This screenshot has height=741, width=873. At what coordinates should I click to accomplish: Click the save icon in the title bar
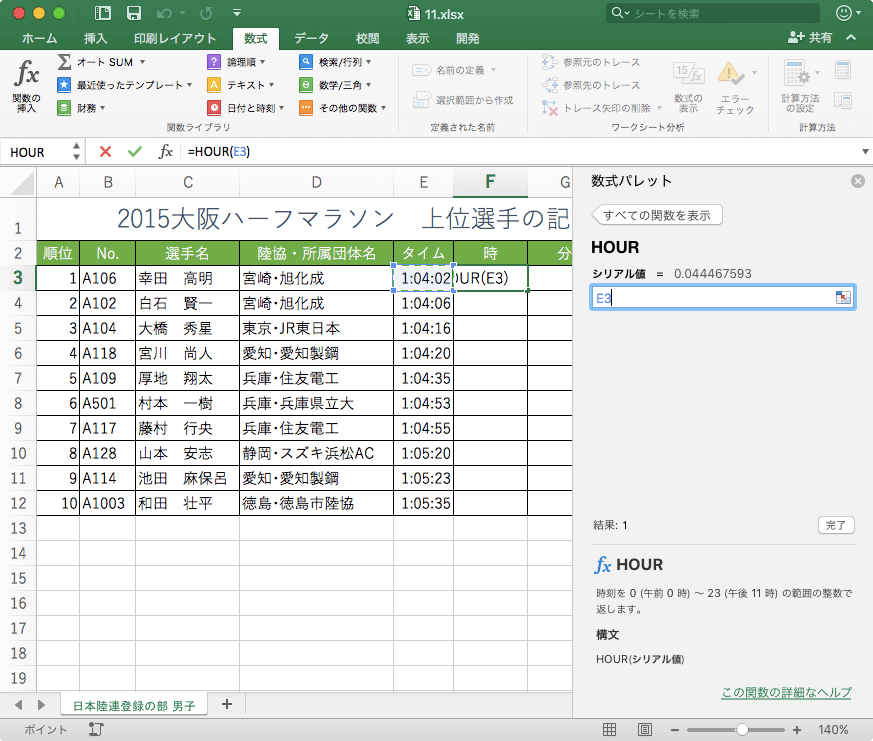(133, 13)
